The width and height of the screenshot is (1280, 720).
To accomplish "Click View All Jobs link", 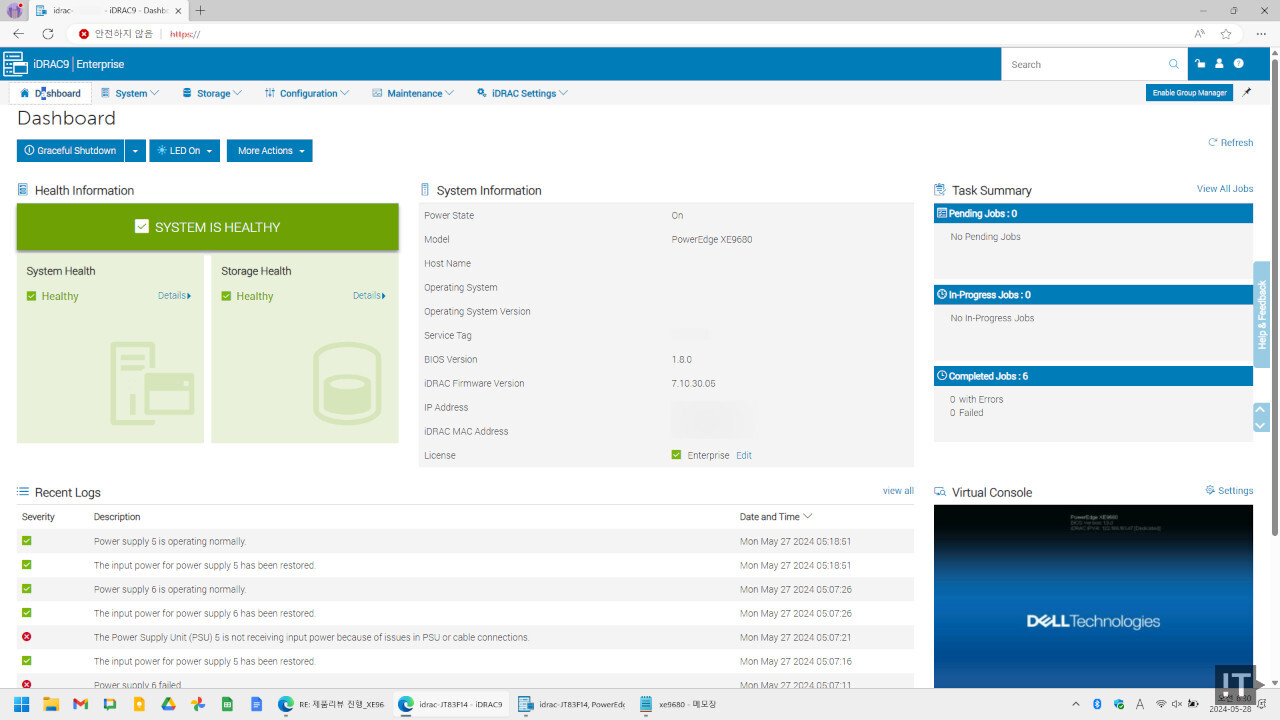I will (1224, 189).
